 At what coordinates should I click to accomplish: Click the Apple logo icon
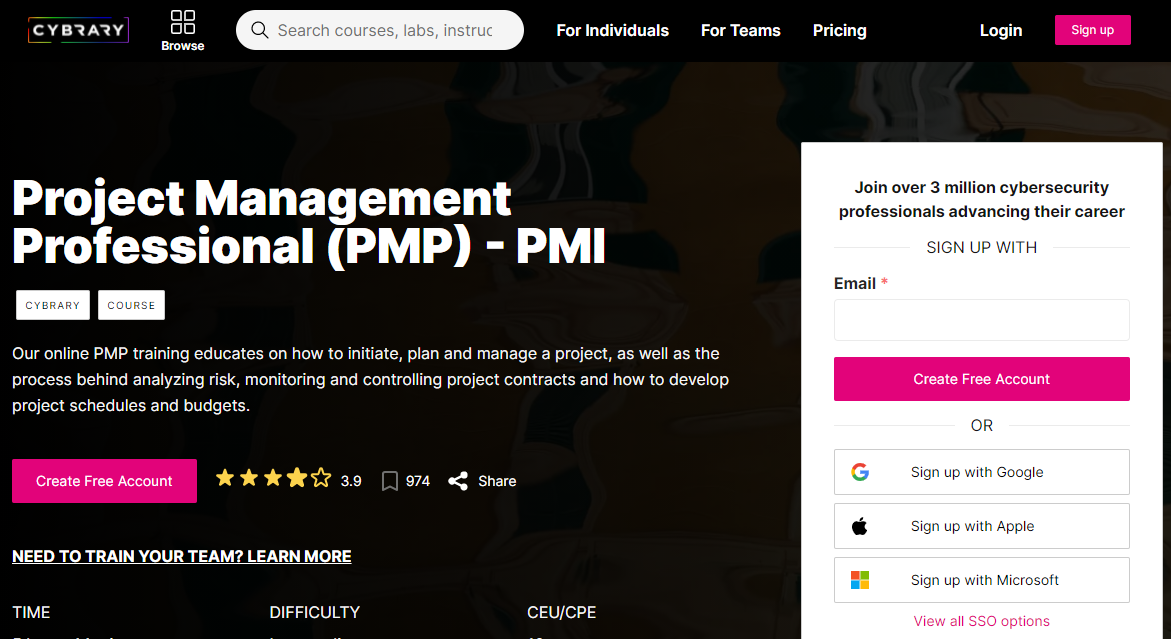click(x=860, y=525)
